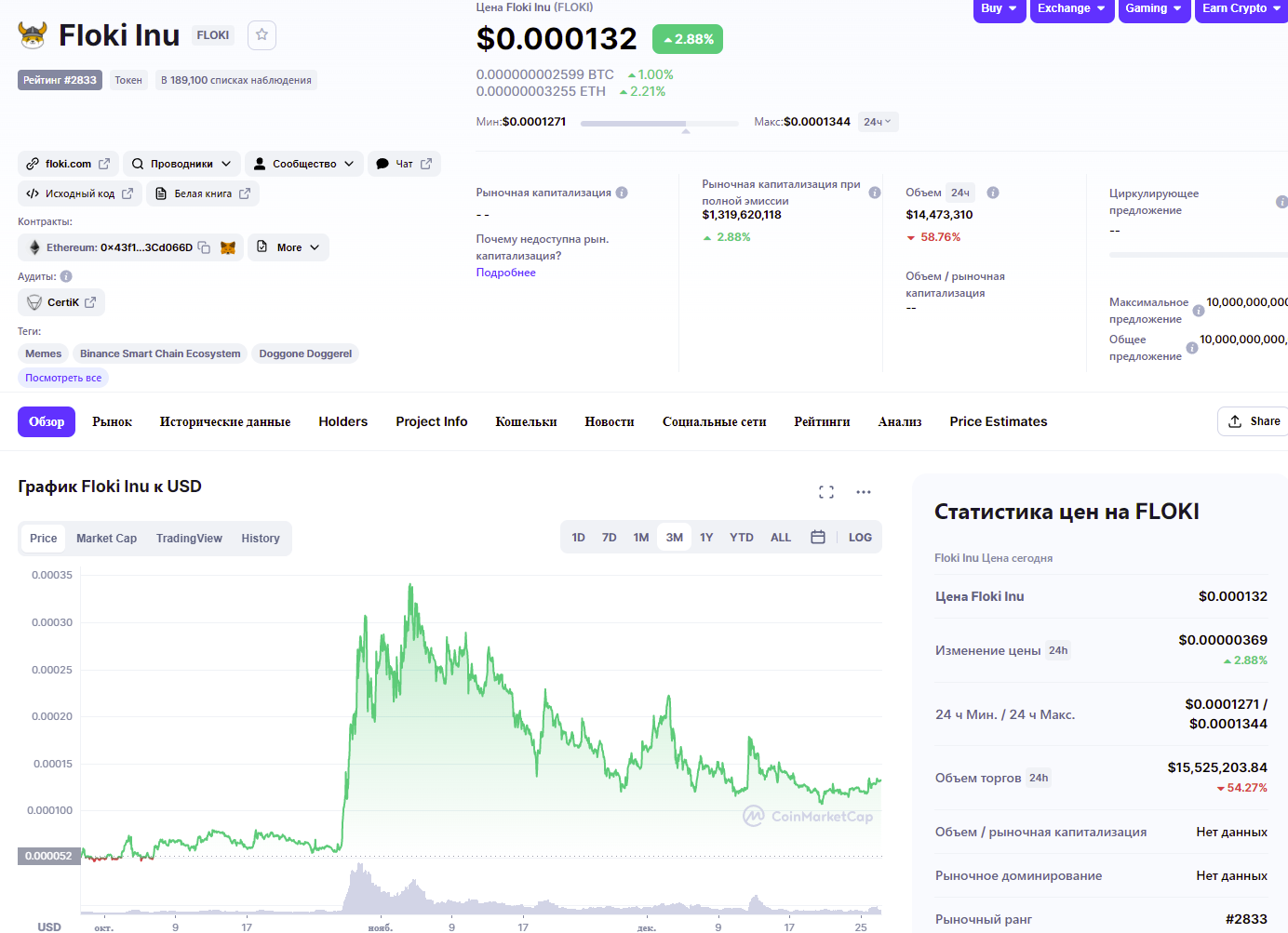Click info icon for Максимальное предложение
This screenshot has height=933, width=1288.
(x=1199, y=311)
